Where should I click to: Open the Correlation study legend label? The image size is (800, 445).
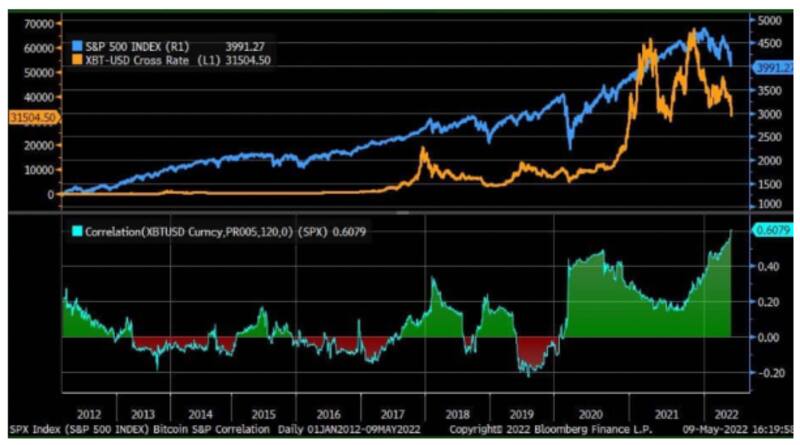tap(210, 231)
